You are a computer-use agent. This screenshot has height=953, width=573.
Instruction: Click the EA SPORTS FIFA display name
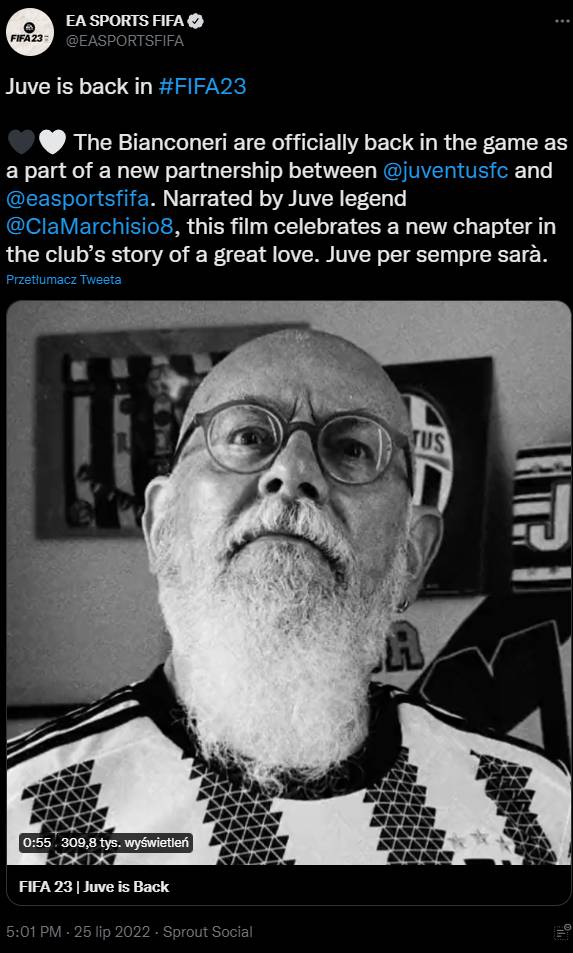click(x=125, y=21)
